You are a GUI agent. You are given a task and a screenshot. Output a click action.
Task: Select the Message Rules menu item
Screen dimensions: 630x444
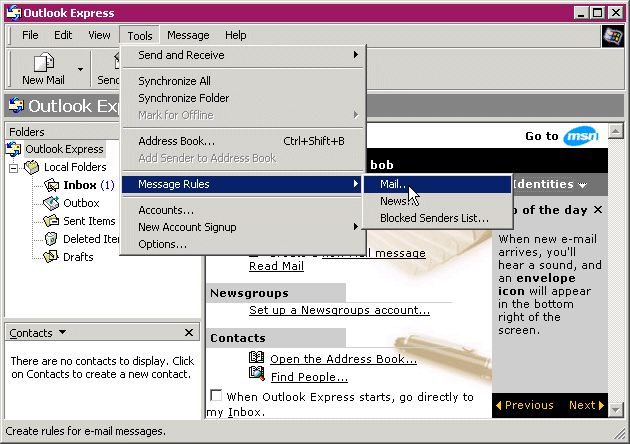tap(243, 184)
